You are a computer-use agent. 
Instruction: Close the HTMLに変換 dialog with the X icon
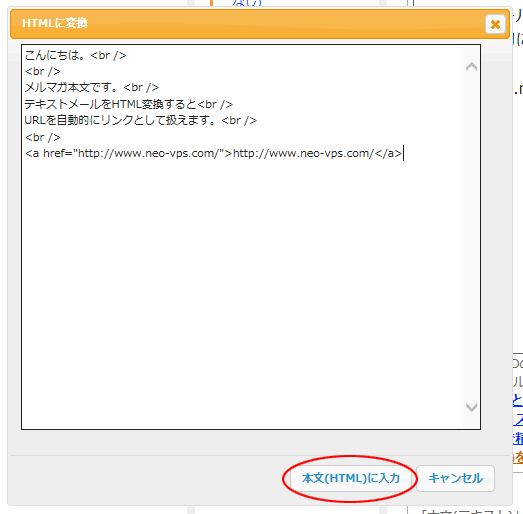[495, 24]
